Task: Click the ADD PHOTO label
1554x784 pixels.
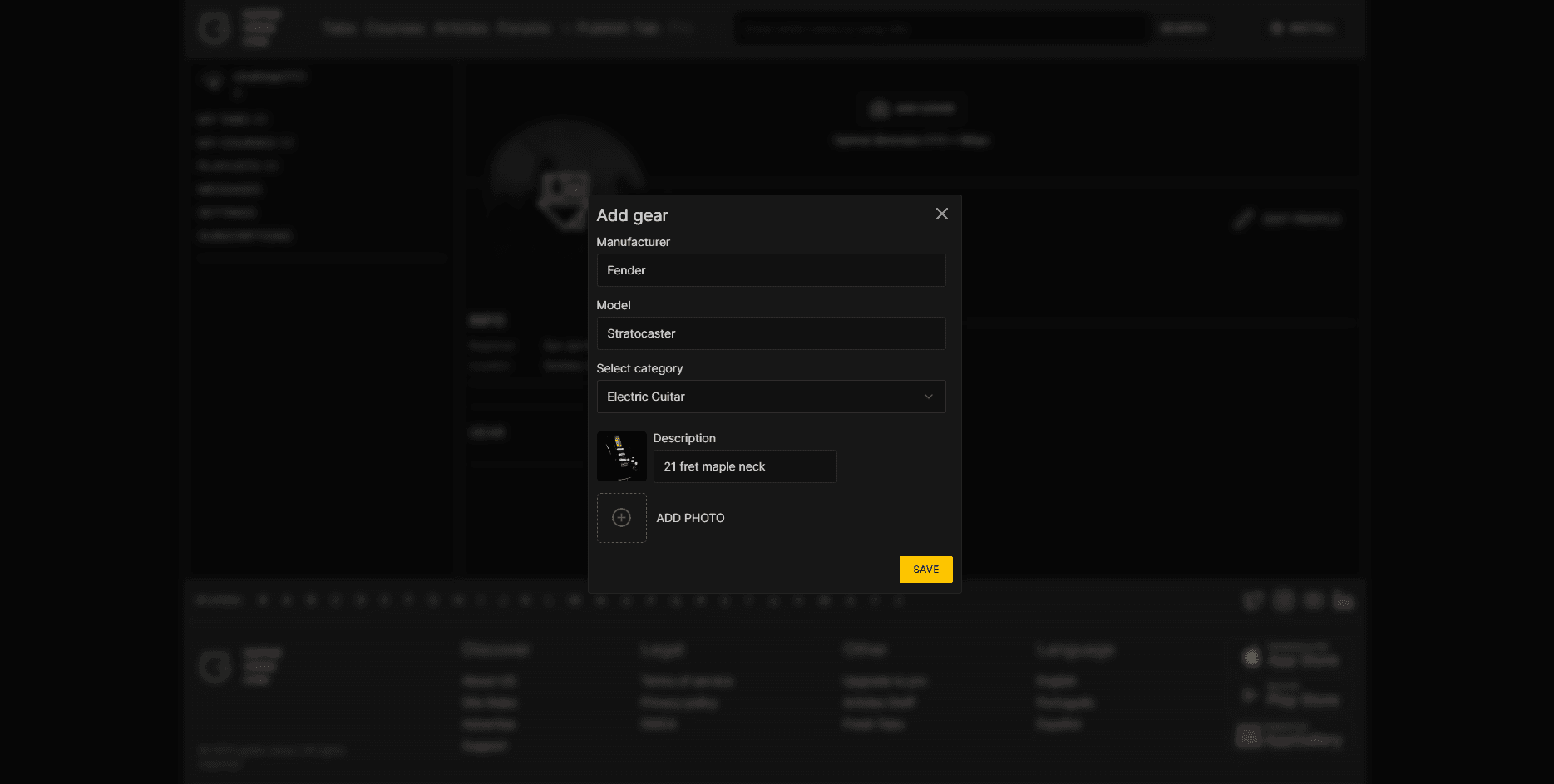Action: click(690, 518)
